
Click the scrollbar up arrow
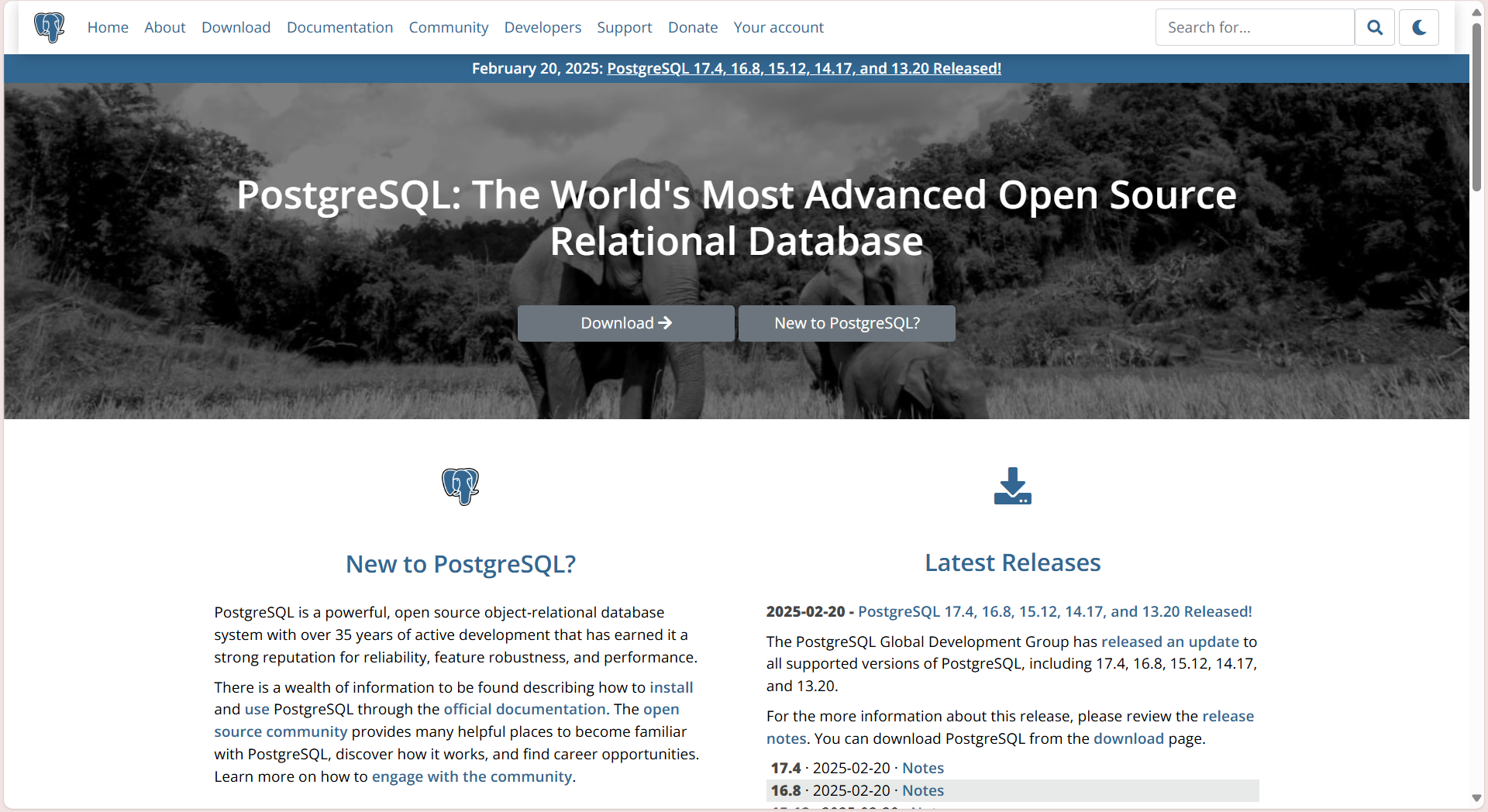(1476, 12)
